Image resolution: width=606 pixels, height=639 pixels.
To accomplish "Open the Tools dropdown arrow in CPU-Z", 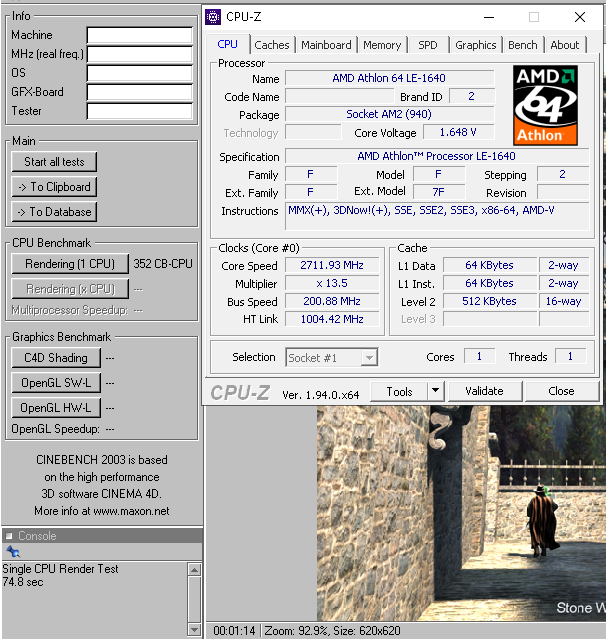I will [436, 391].
